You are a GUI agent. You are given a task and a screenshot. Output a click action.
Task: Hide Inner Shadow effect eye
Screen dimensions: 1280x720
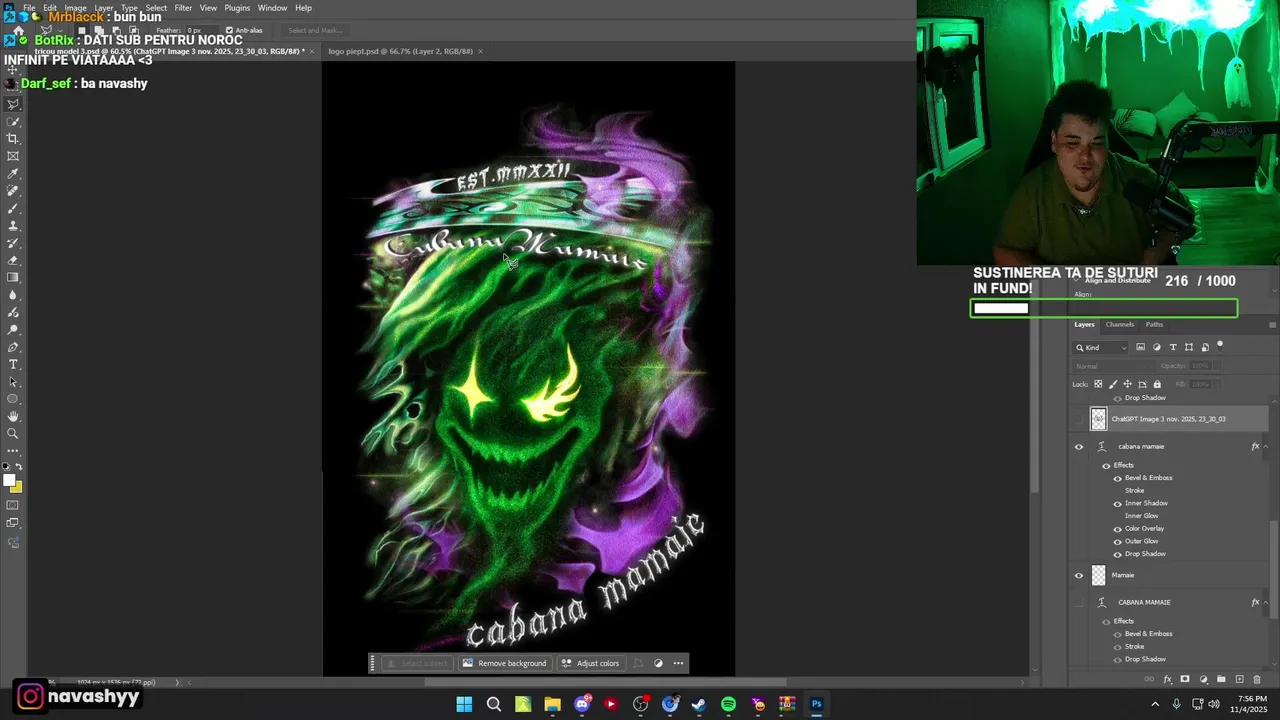pos(1118,503)
